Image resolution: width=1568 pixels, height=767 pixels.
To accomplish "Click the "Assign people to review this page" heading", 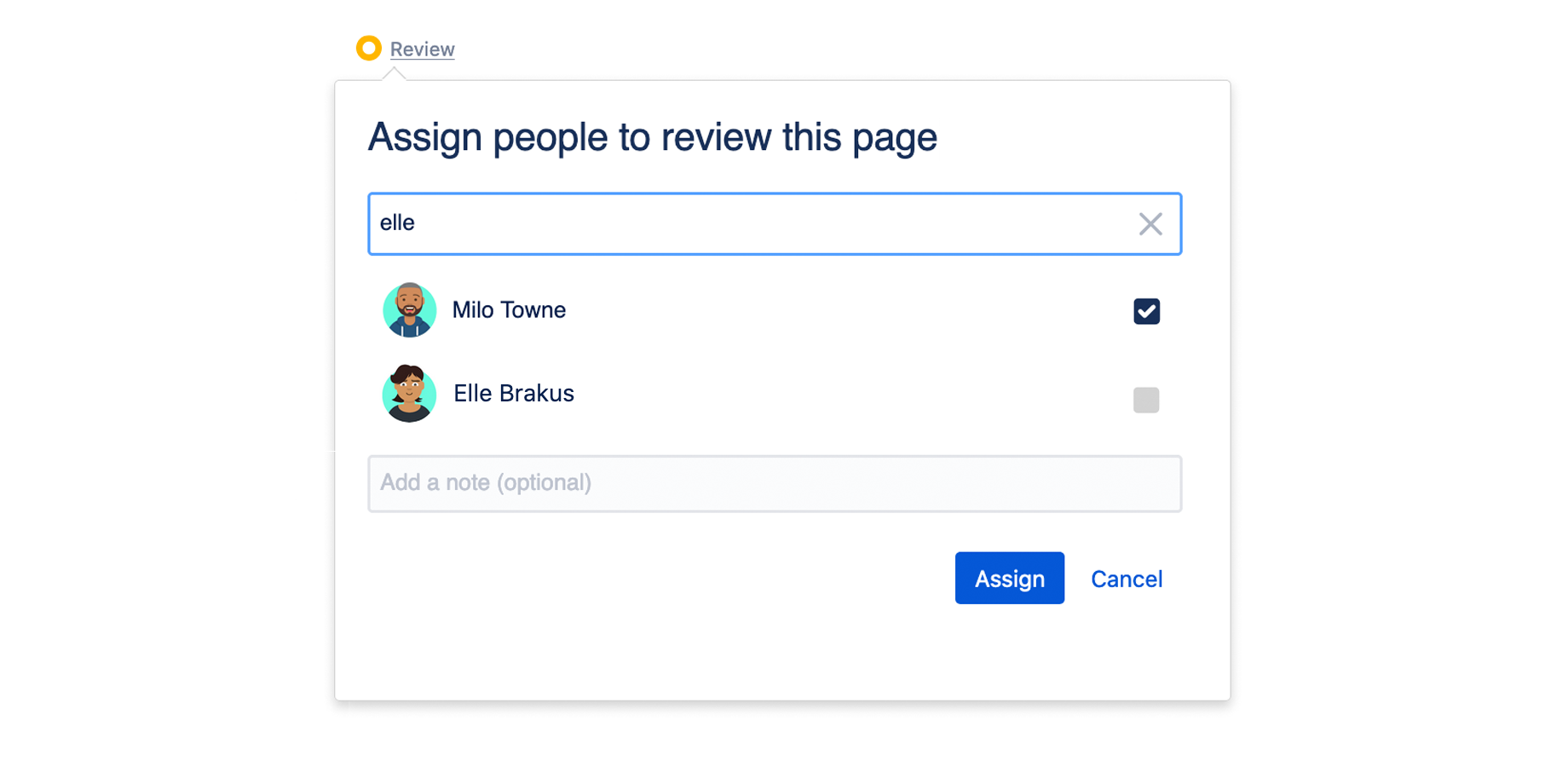I will point(652,137).
